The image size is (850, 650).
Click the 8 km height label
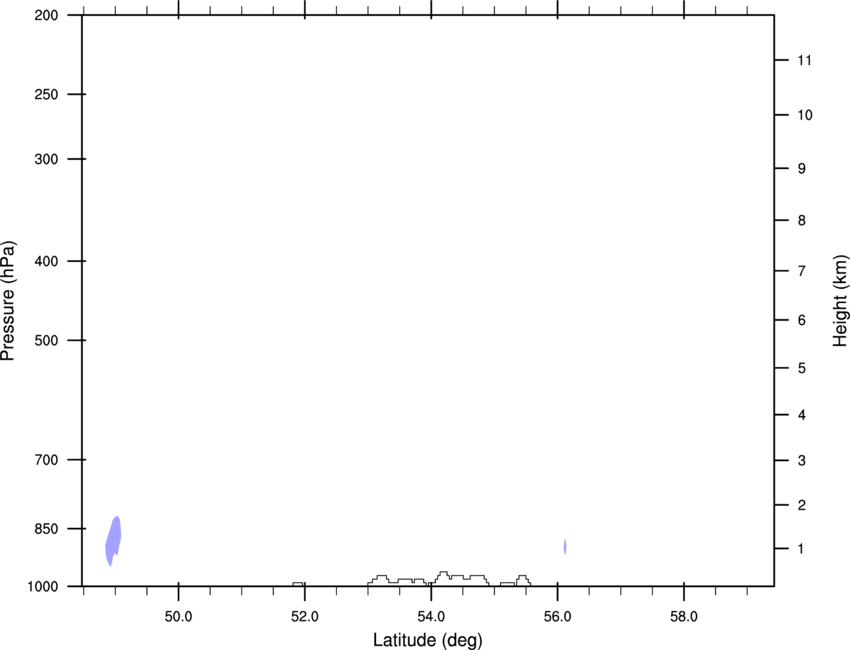pyautogui.click(x=802, y=221)
